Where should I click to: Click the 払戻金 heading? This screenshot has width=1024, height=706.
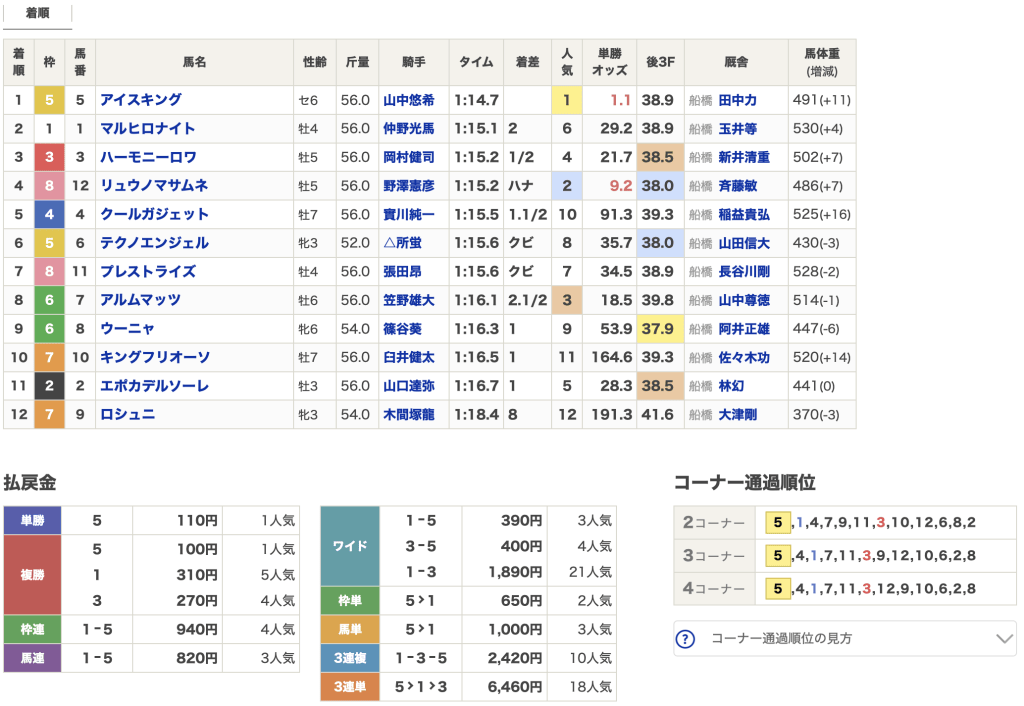[30, 483]
